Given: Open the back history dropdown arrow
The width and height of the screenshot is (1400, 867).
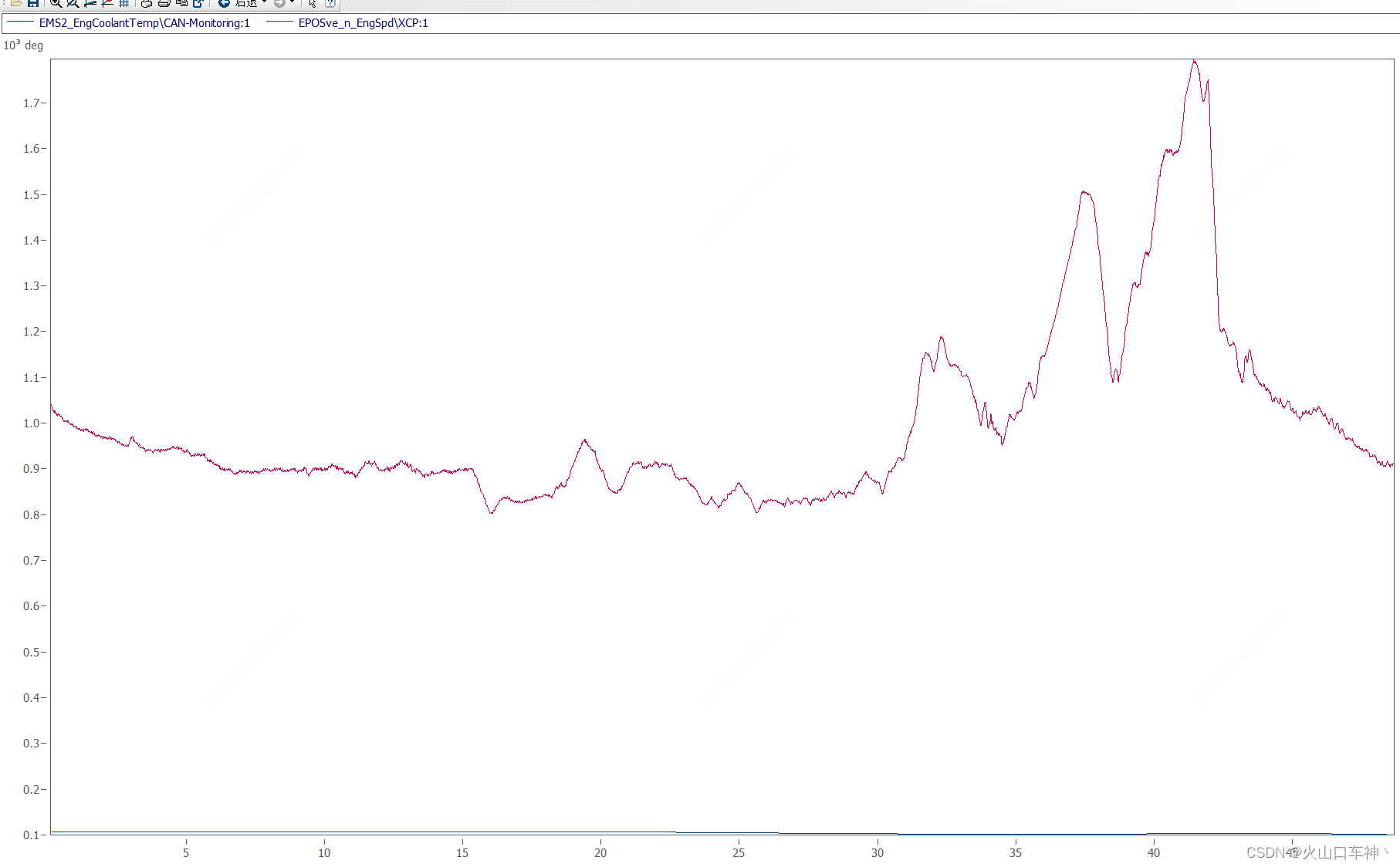Looking at the screenshot, I should [x=264, y=2].
